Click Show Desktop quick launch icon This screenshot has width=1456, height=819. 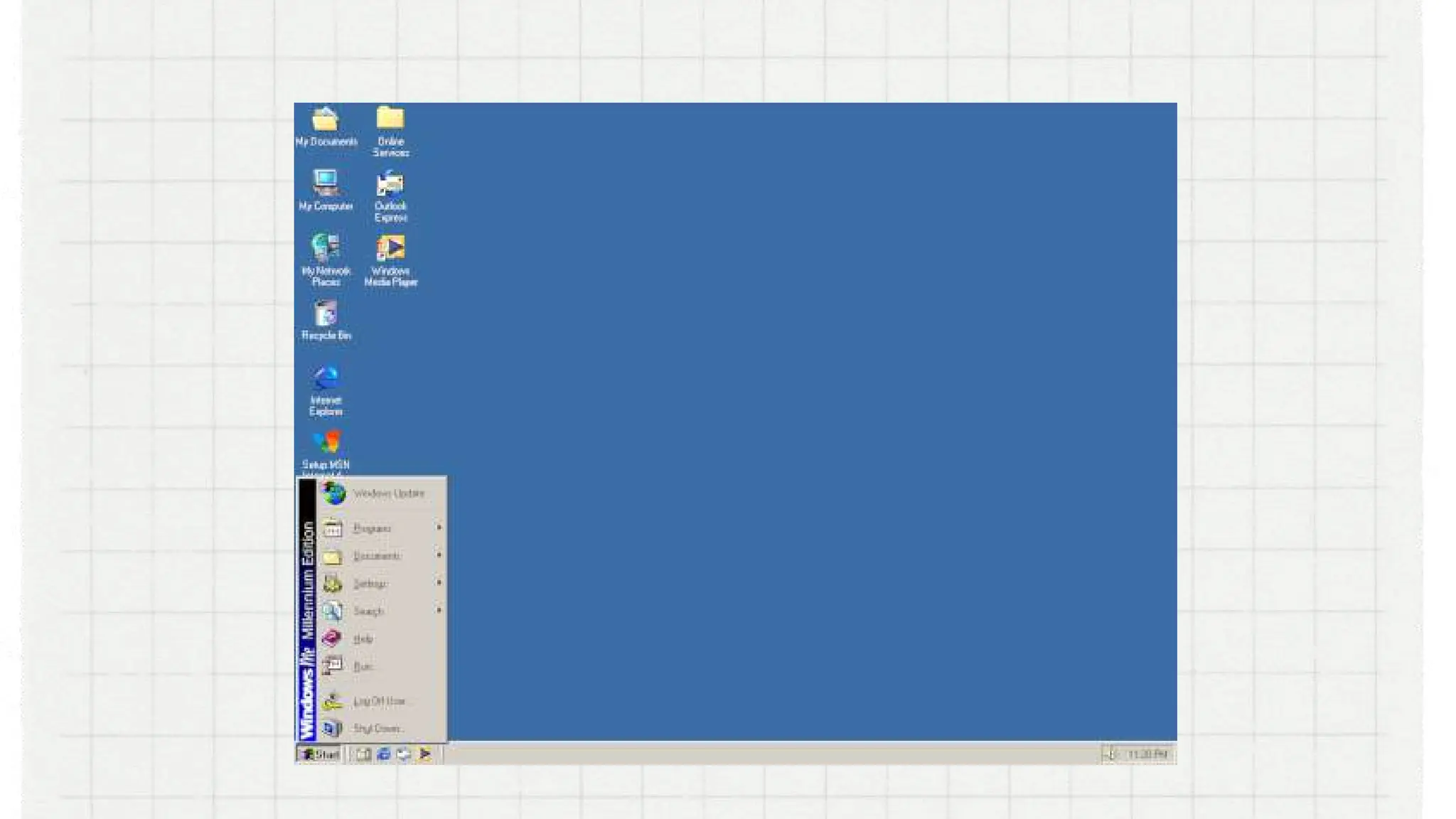tap(363, 754)
